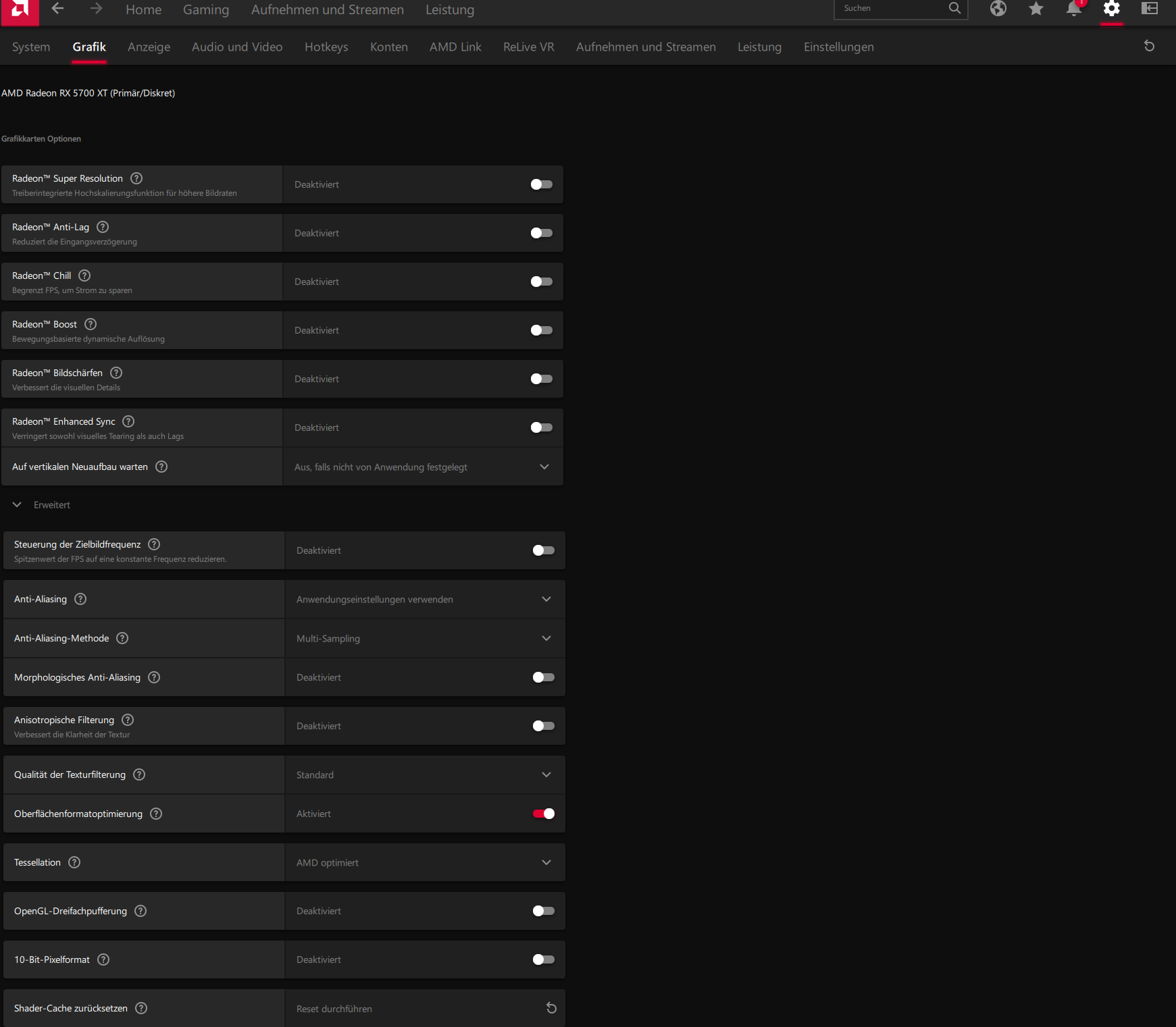Viewport: 1176px width, 1027px height.
Task: Open Qualität der Texturfilterung dropdown
Action: tap(425, 774)
